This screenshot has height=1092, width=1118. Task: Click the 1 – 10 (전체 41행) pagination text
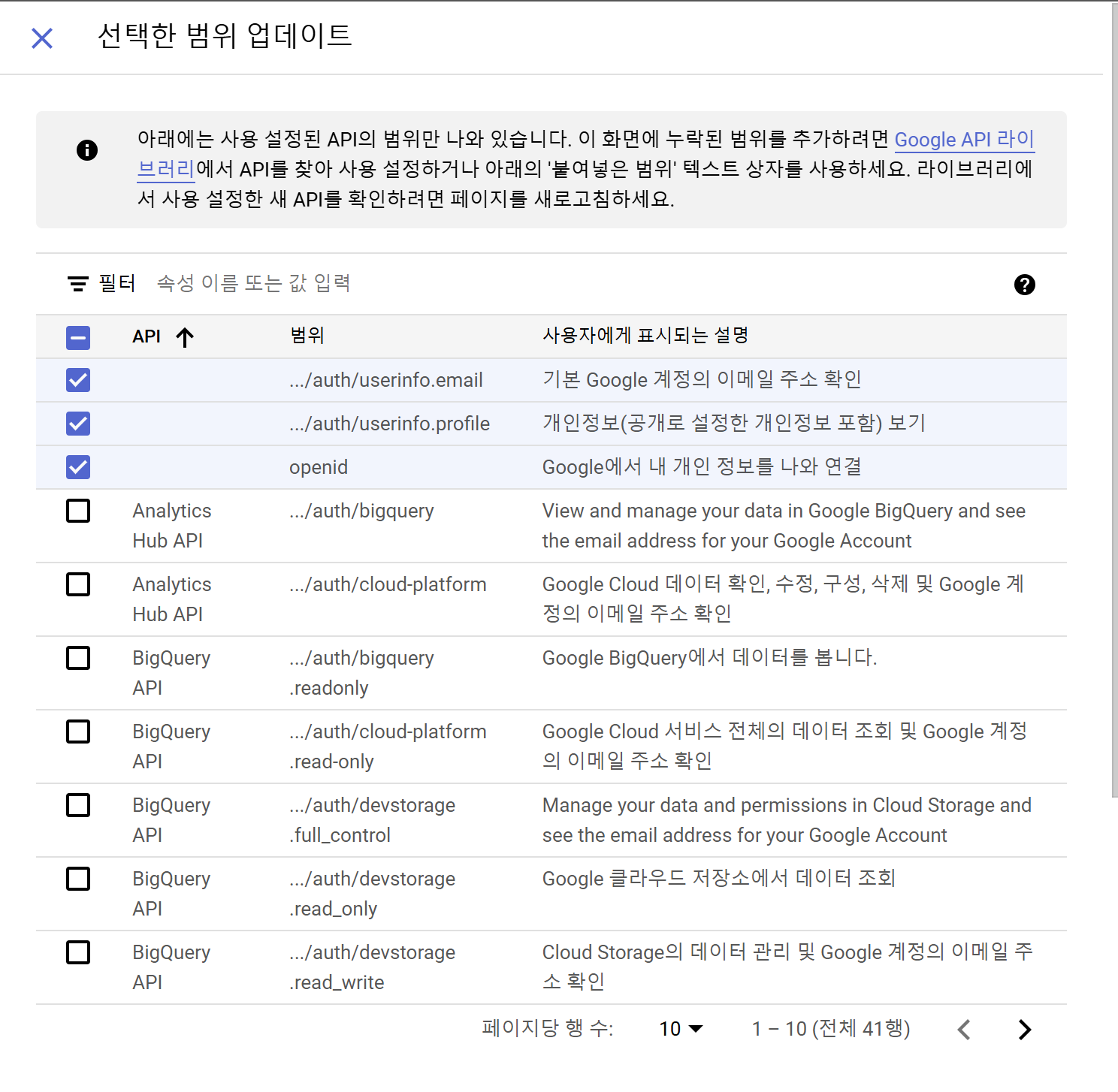click(831, 1029)
